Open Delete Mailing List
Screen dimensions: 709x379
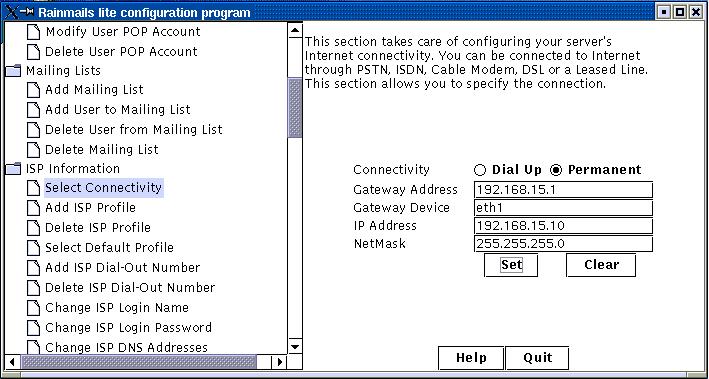click(102, 150)
